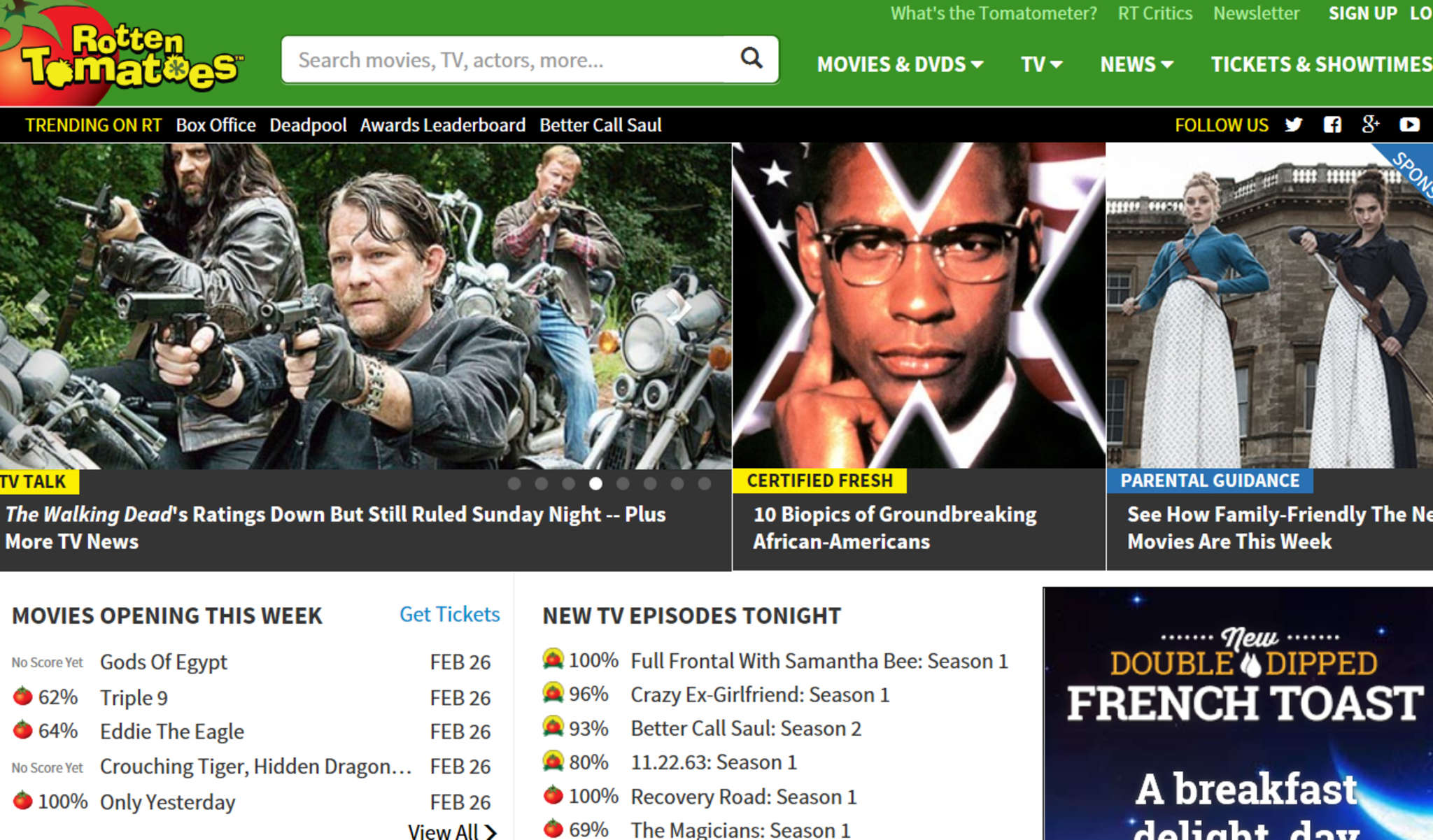Open the Box Office trending link
This screenshot has height=840, width=1433.
click(216, 125)
